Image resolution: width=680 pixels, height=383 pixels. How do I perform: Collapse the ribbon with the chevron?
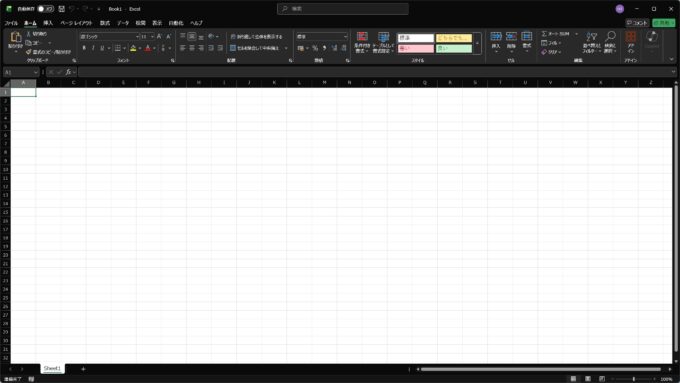click(x=671, y=59)
